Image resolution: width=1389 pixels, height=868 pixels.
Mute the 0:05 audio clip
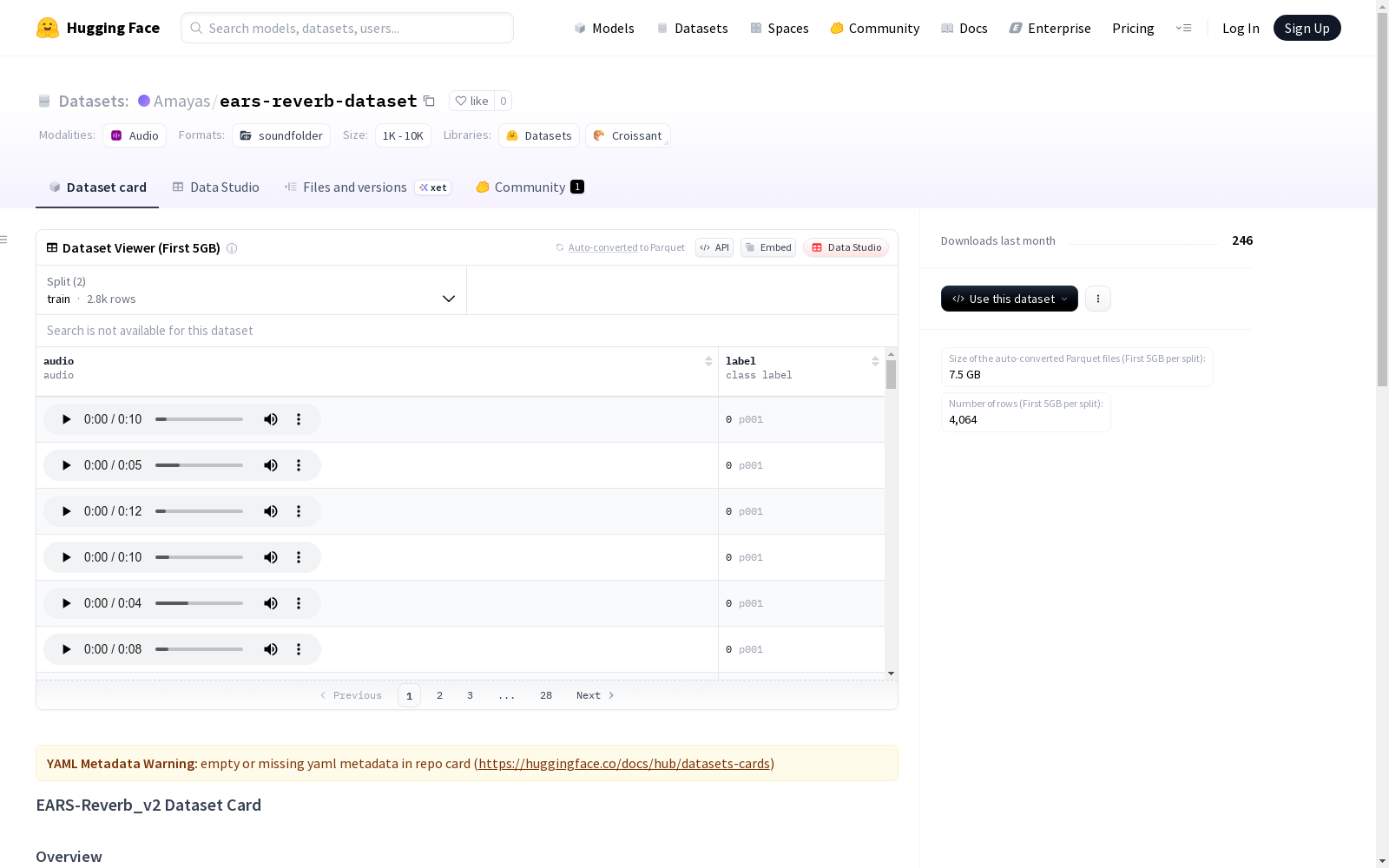click(271, 465)
